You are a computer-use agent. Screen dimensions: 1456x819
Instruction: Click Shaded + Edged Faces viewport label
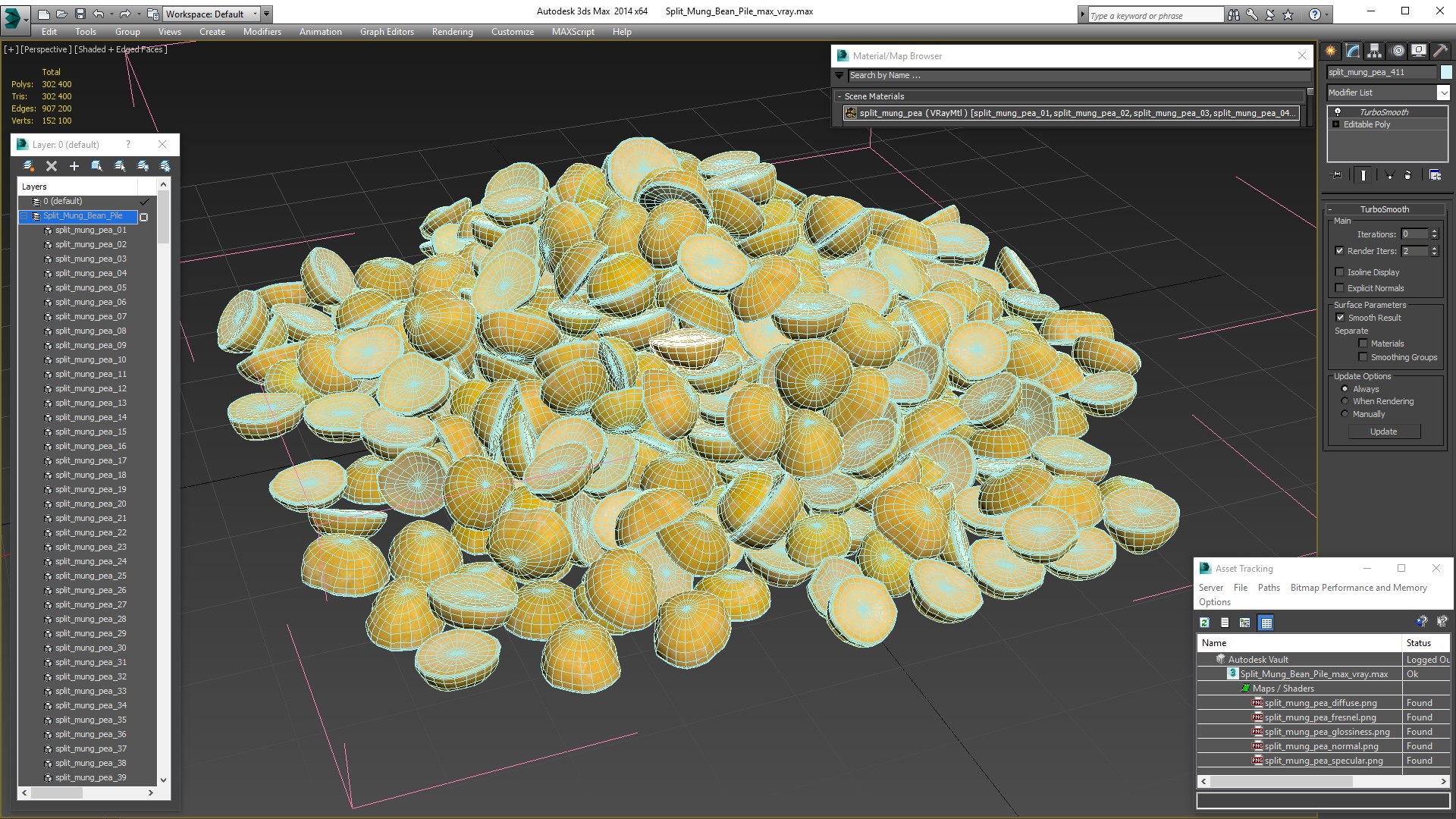pyautogui.click(x=121, y=49)
